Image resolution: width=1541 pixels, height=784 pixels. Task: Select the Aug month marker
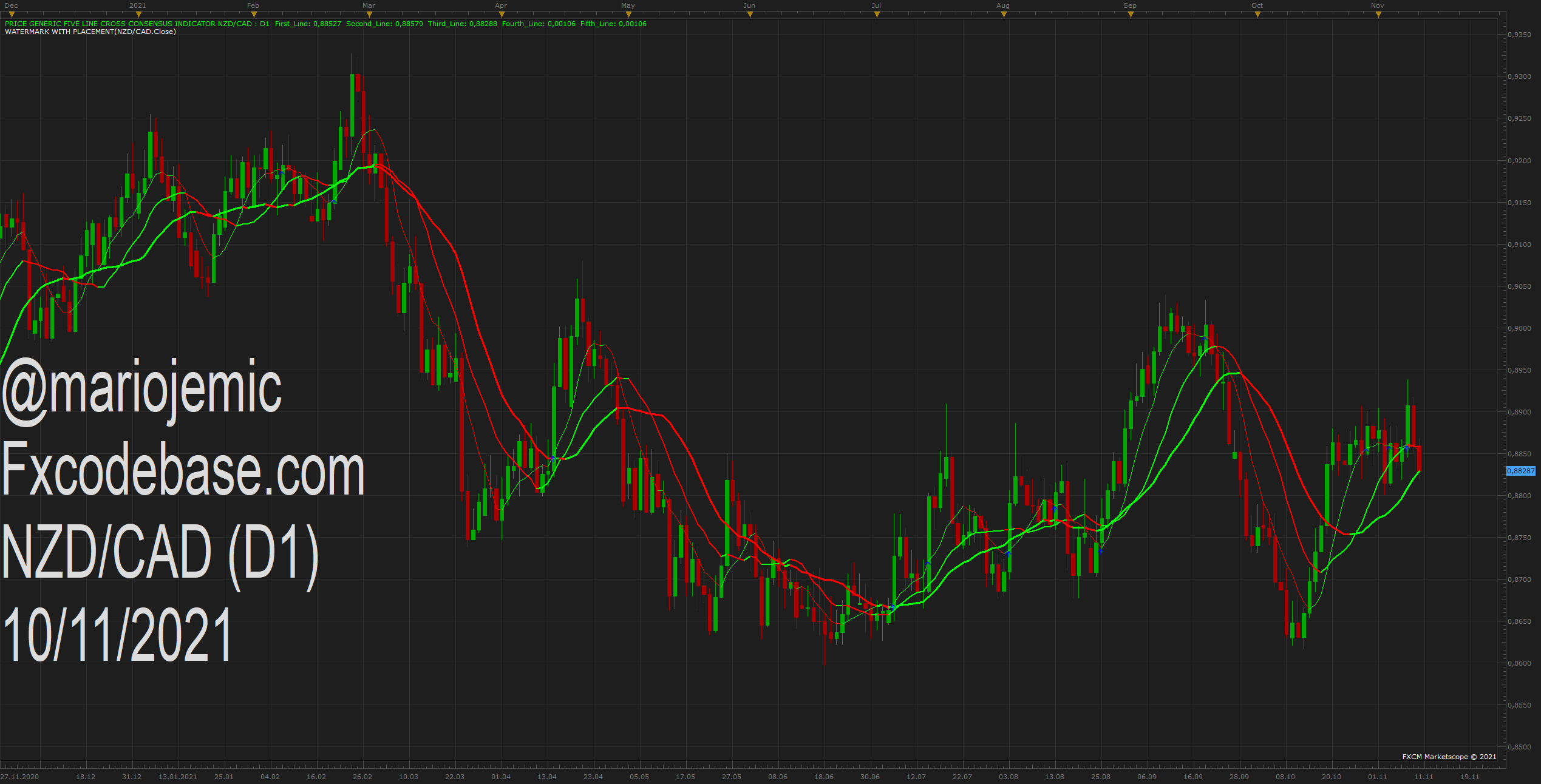[1003, 15]
